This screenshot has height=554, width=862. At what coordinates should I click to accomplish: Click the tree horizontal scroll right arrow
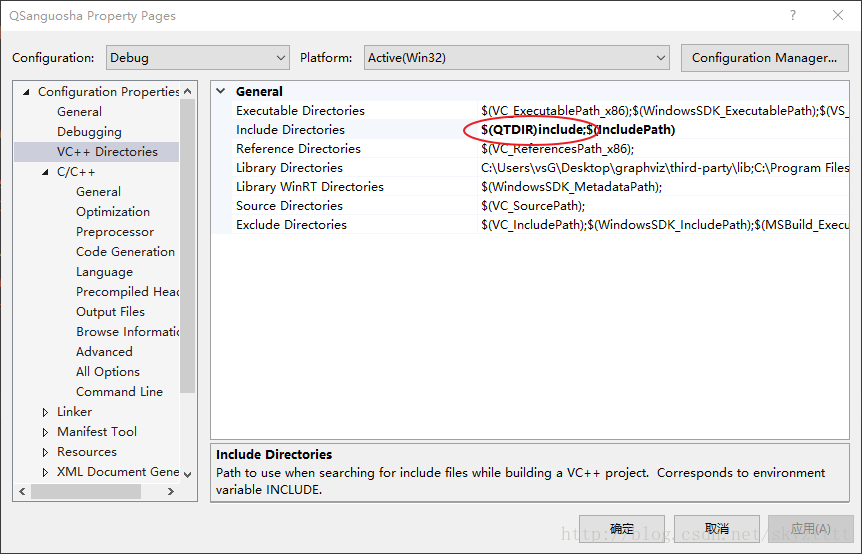171,491
